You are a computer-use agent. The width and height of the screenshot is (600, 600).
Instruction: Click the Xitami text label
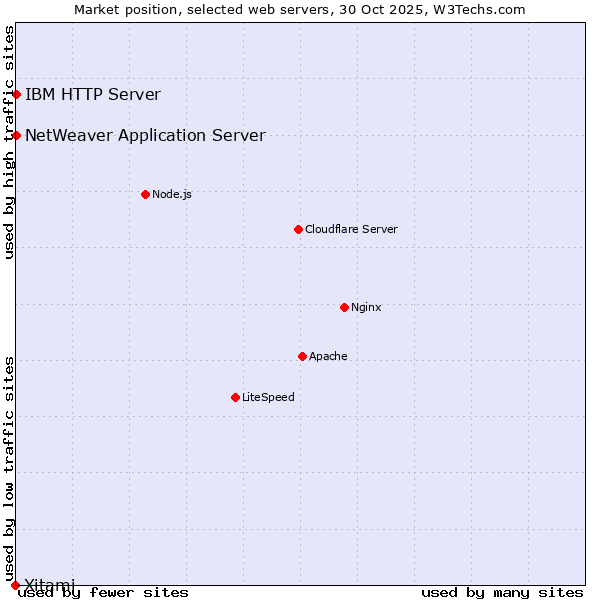click(49, 584)
